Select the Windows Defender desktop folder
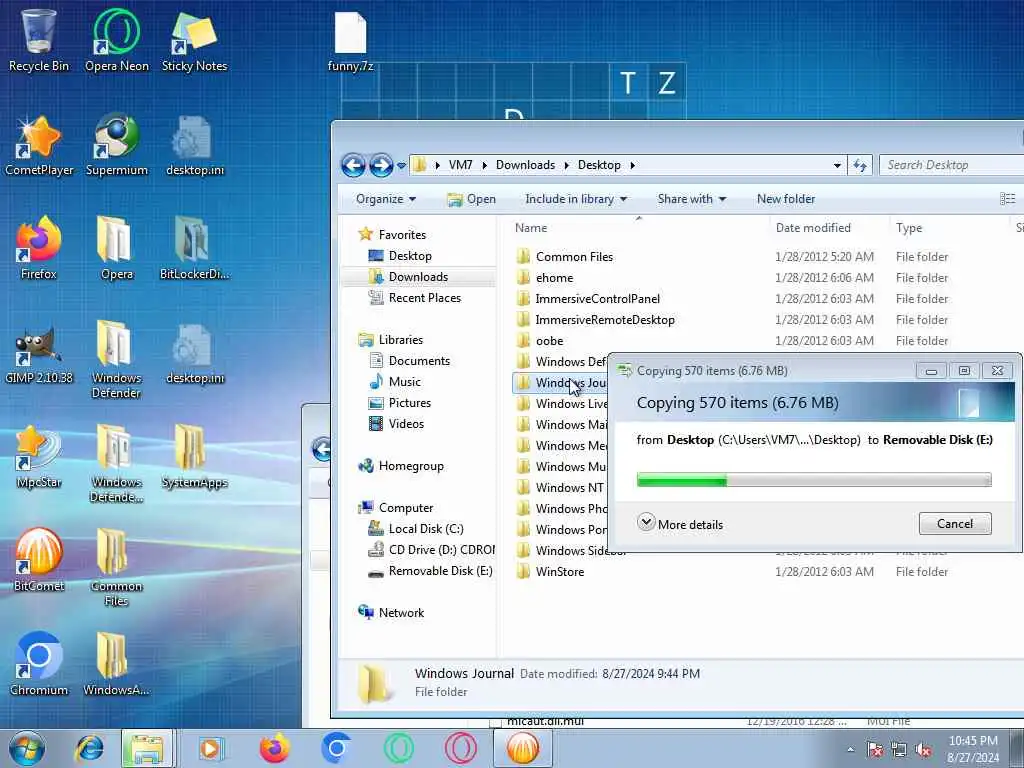This screenshot has height=768, width=1024. point(116,360)
